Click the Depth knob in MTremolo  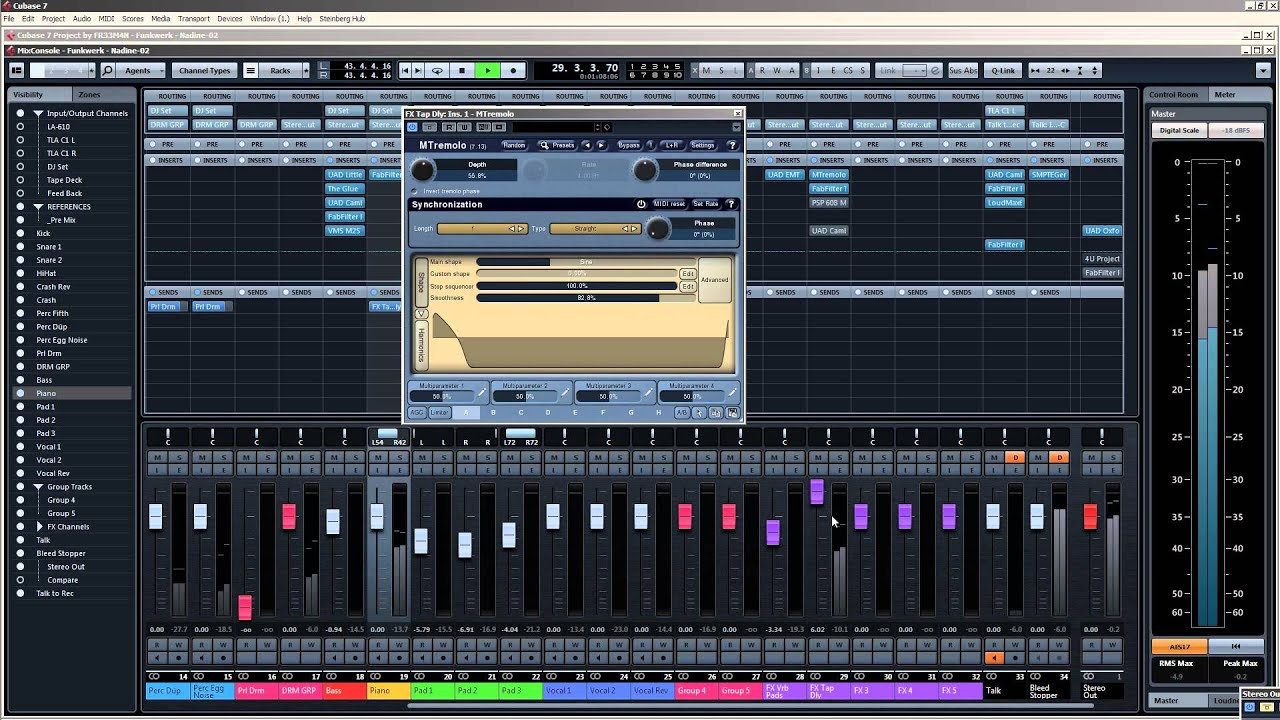click(424, 170)
